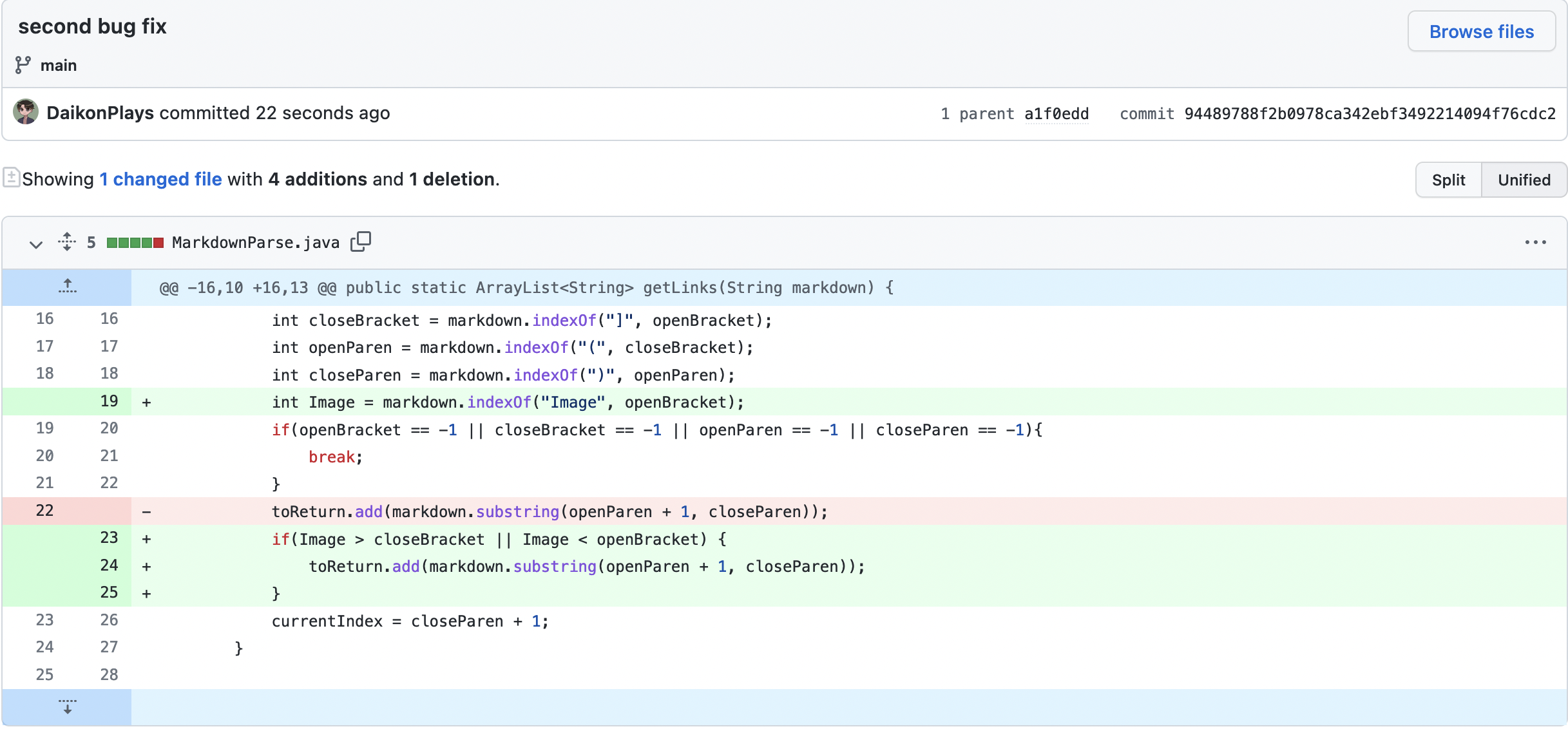
Task: Click new line number 16
Action: (109, 319)
